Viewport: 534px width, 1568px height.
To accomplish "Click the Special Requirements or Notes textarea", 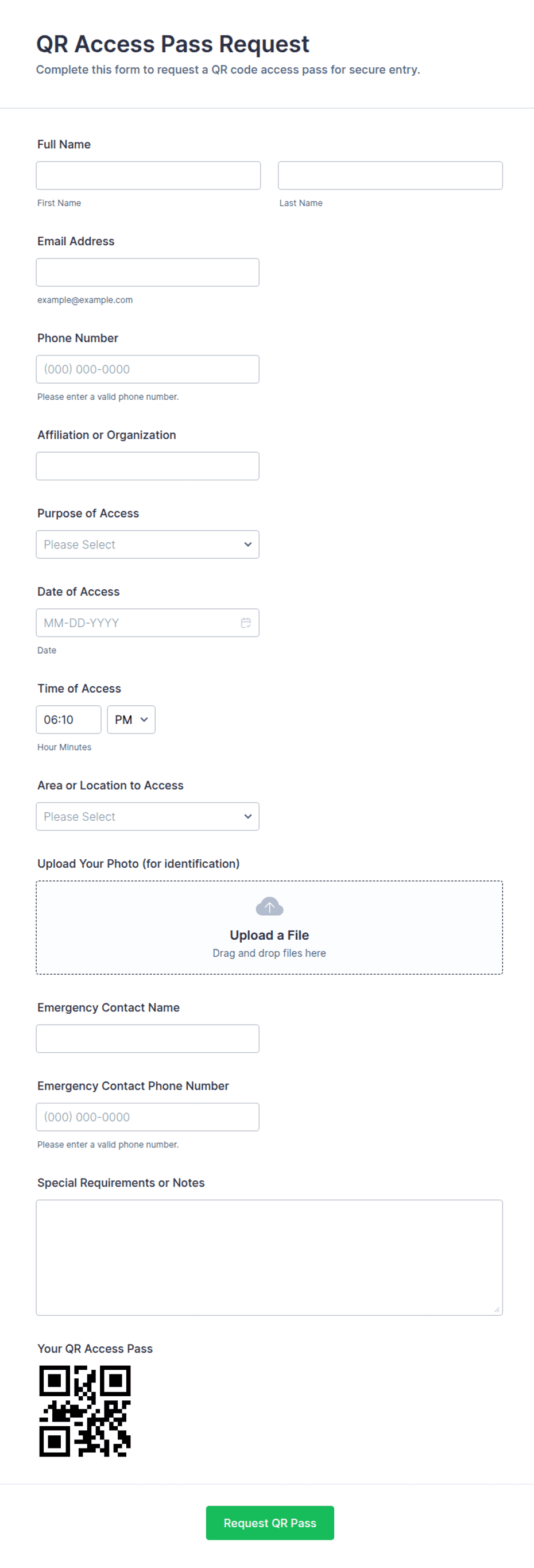I will pyautogui.click(x=269, y=1258).
